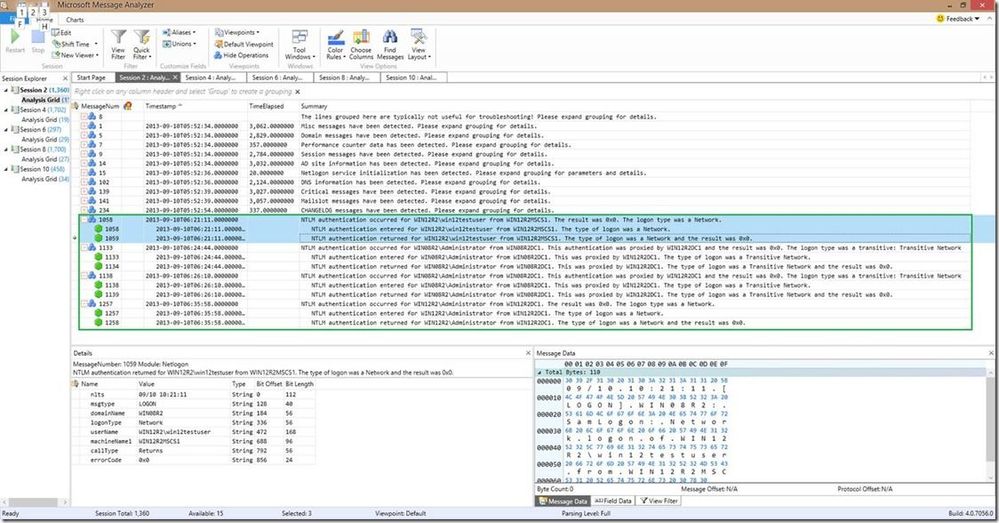Click the Session Explorer horizontal scrollbar
This screenshot has width=999, height=523.
point(35,502)
